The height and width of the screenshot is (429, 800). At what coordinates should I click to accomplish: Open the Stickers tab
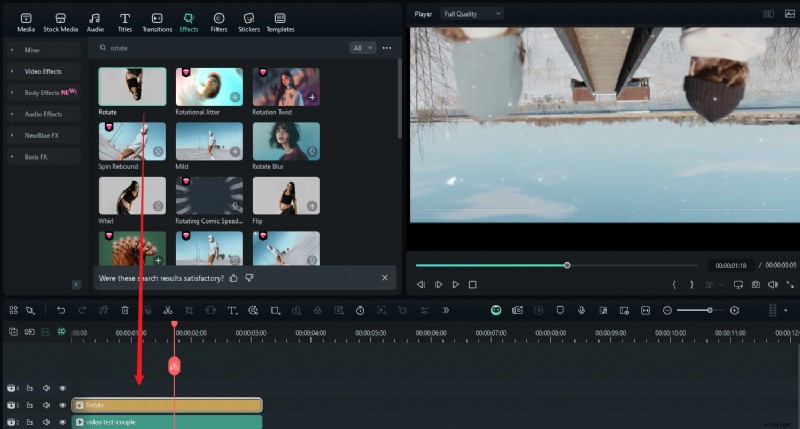(249, 22)
